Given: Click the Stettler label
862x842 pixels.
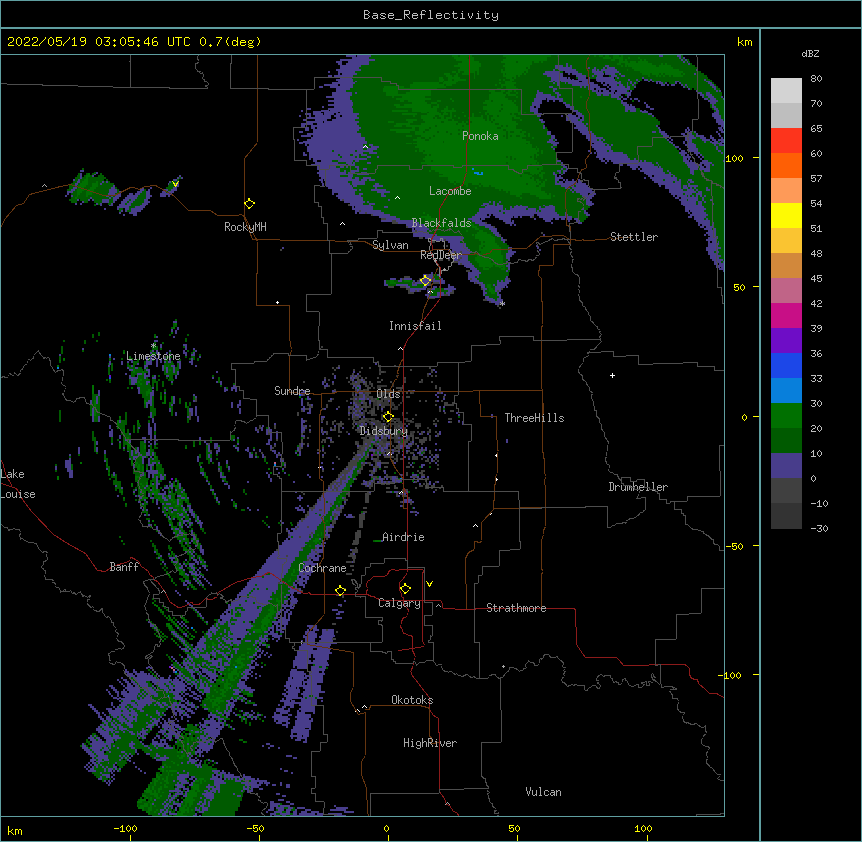Looking at the screenshot, I should point(634,237).
